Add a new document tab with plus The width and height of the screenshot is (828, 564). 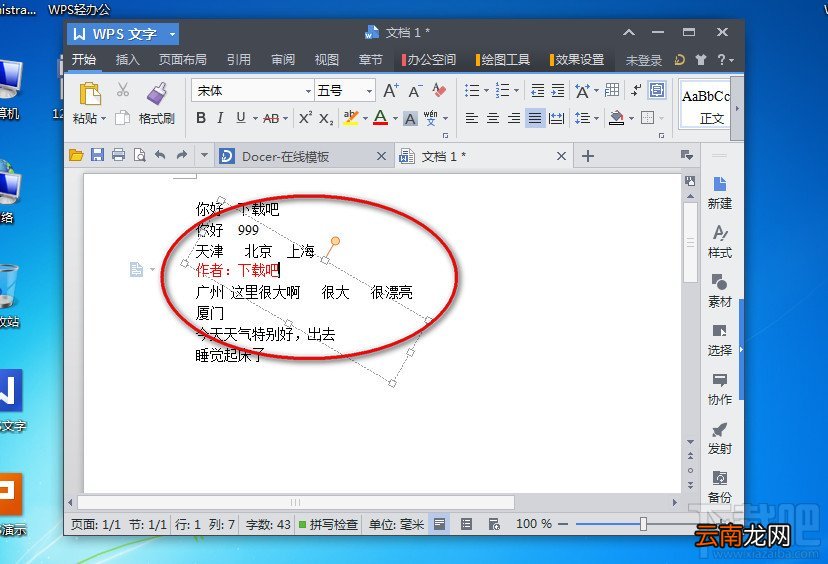(588, 156)
